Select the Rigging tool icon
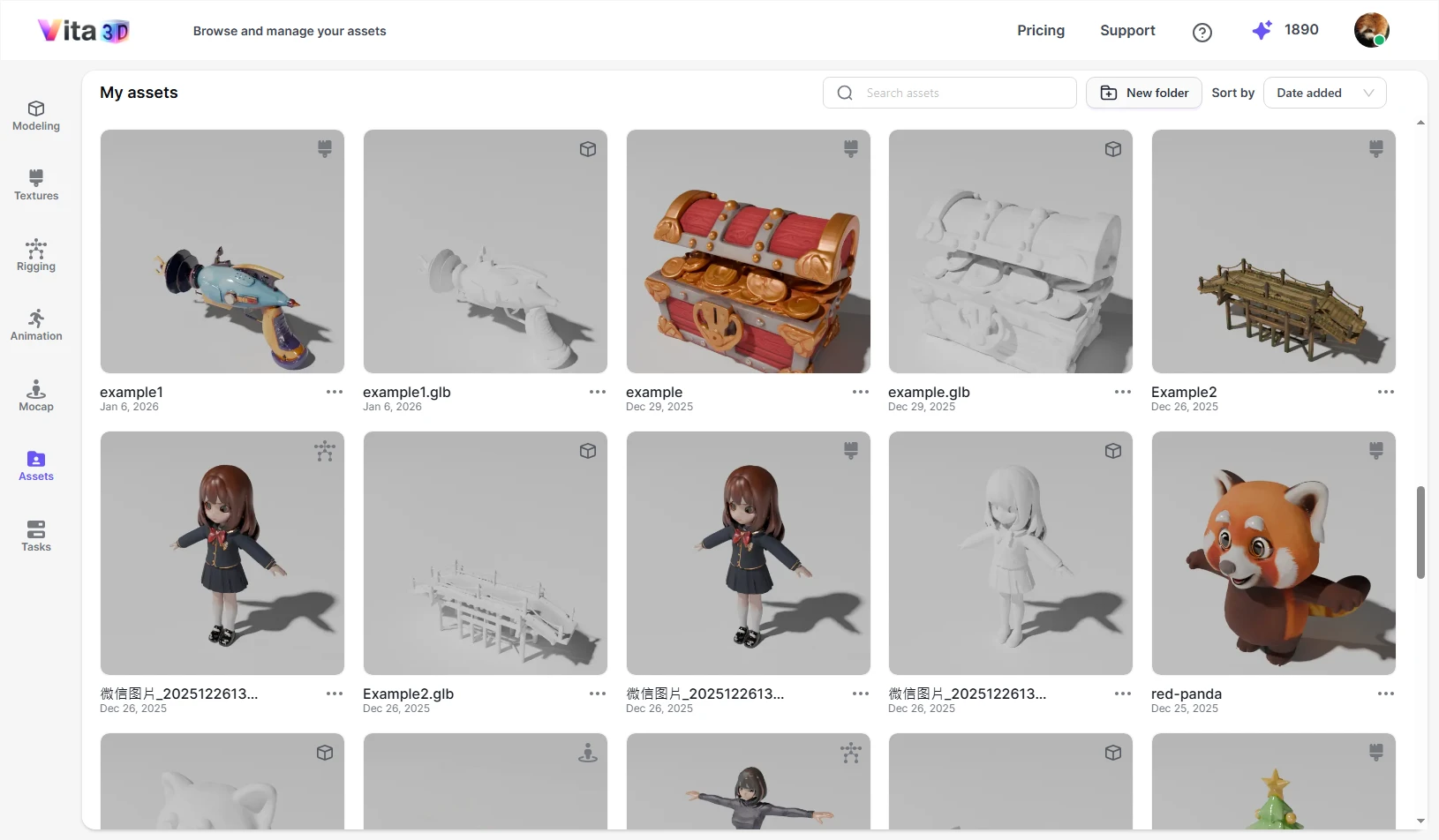Screen dimensions: 1439x840 click(x=36, y=249)
